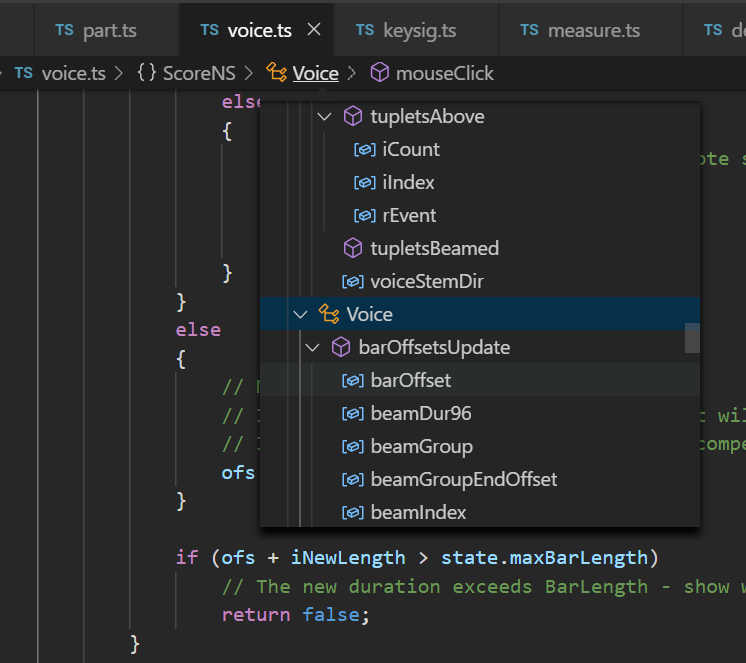Click the outline dropdown scrollbar thumb

692,338
